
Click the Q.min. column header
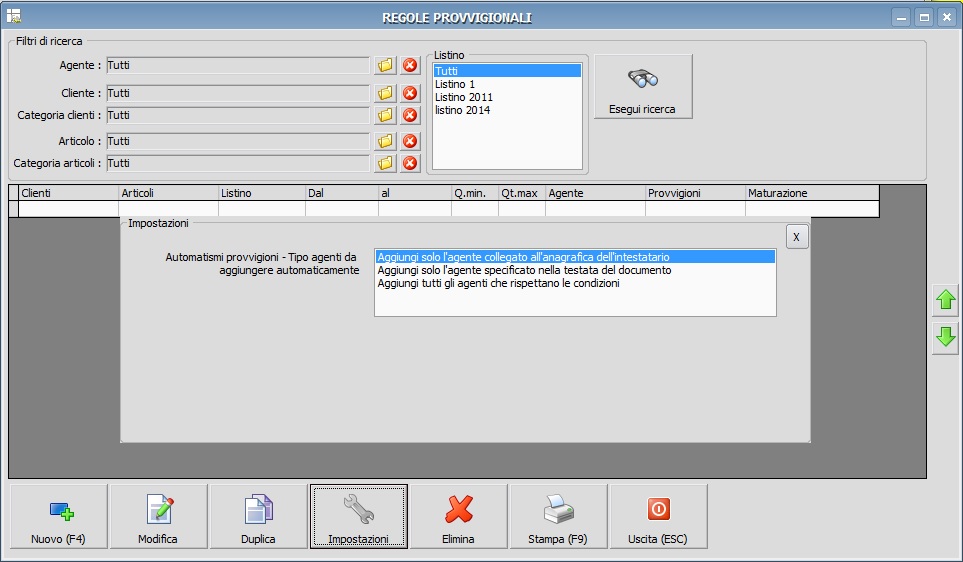[x=475, y=193]
